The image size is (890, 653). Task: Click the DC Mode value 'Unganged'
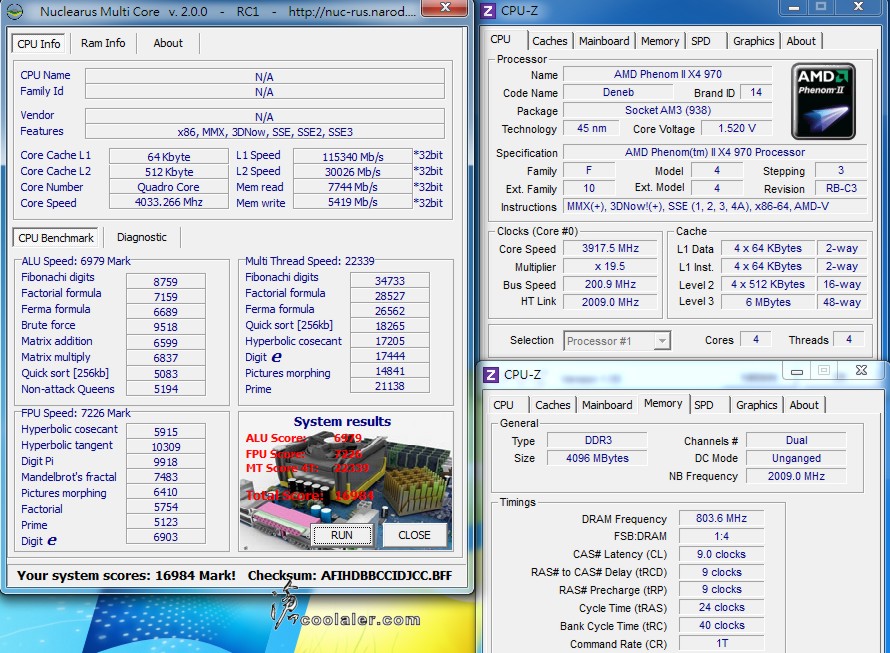796,458
